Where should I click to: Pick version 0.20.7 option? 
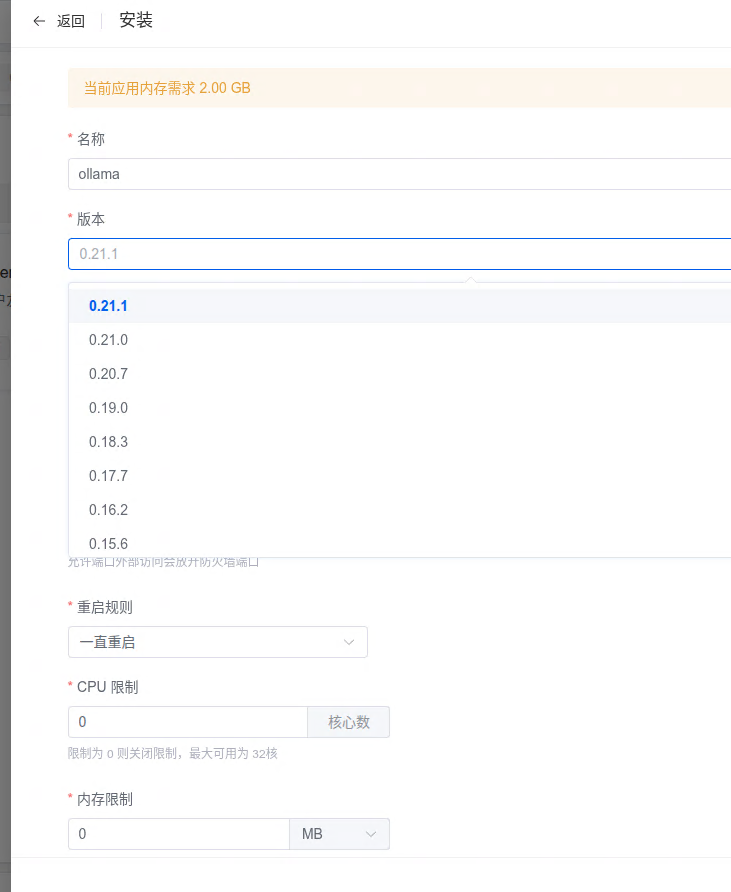[x=108, y=374]
